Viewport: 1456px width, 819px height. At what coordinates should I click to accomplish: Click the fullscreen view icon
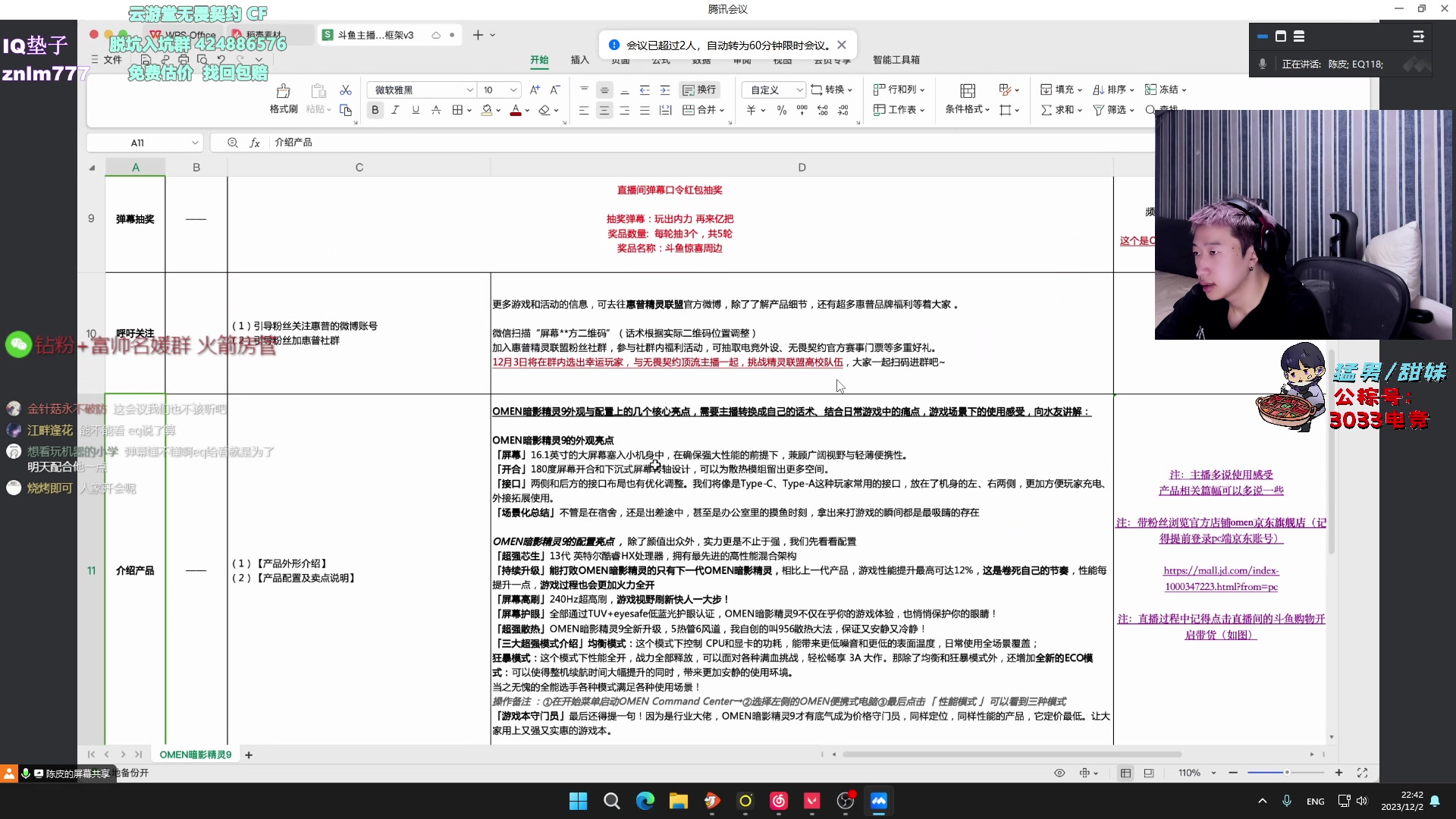[x=1362, y=773]
